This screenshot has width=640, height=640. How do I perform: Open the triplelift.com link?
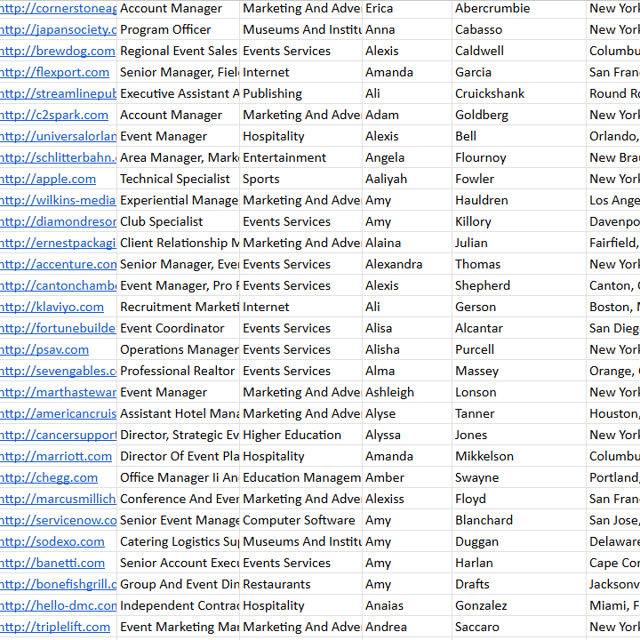(55, 627)
